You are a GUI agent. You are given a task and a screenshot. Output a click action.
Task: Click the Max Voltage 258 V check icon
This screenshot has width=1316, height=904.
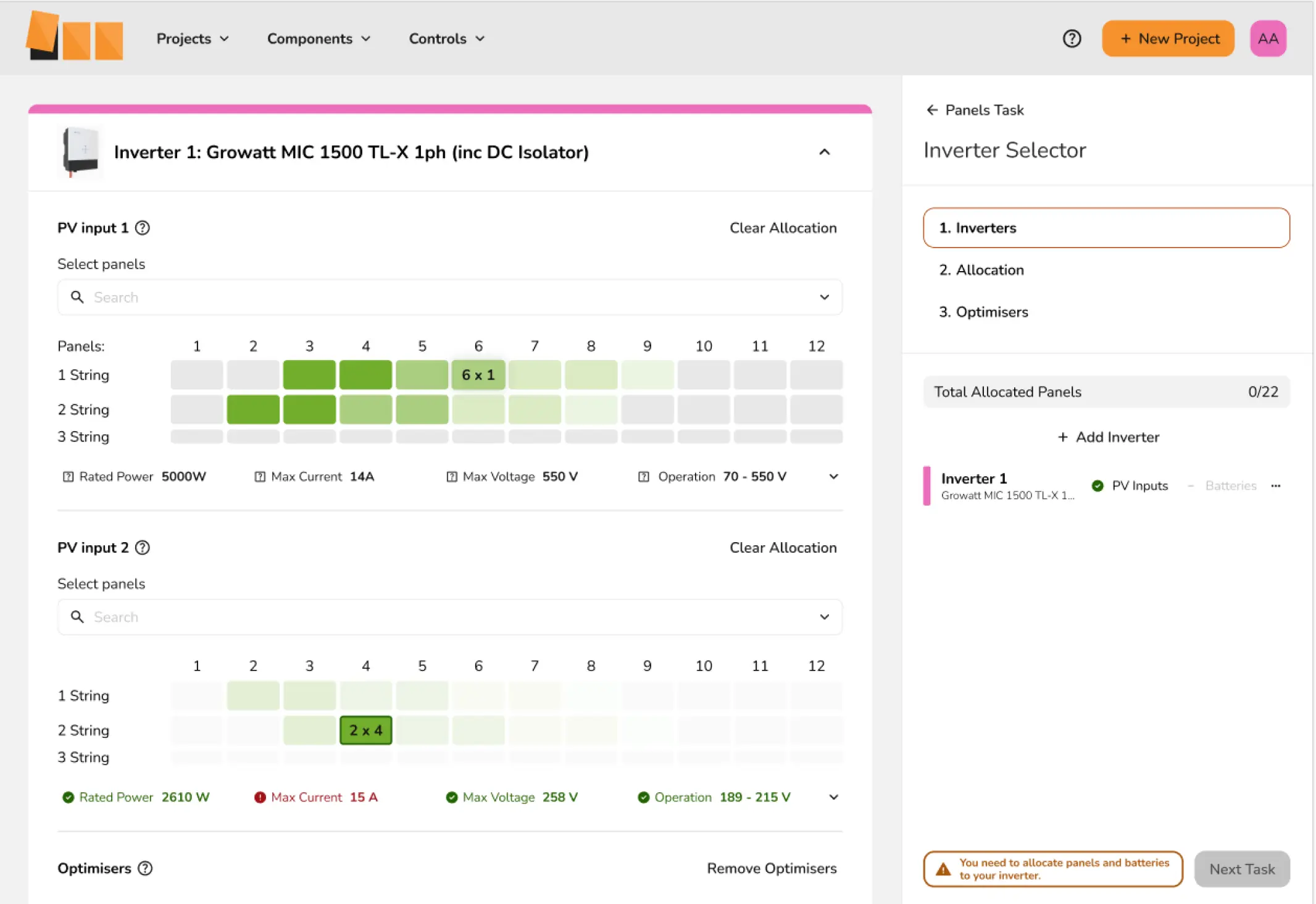(452, 797)
